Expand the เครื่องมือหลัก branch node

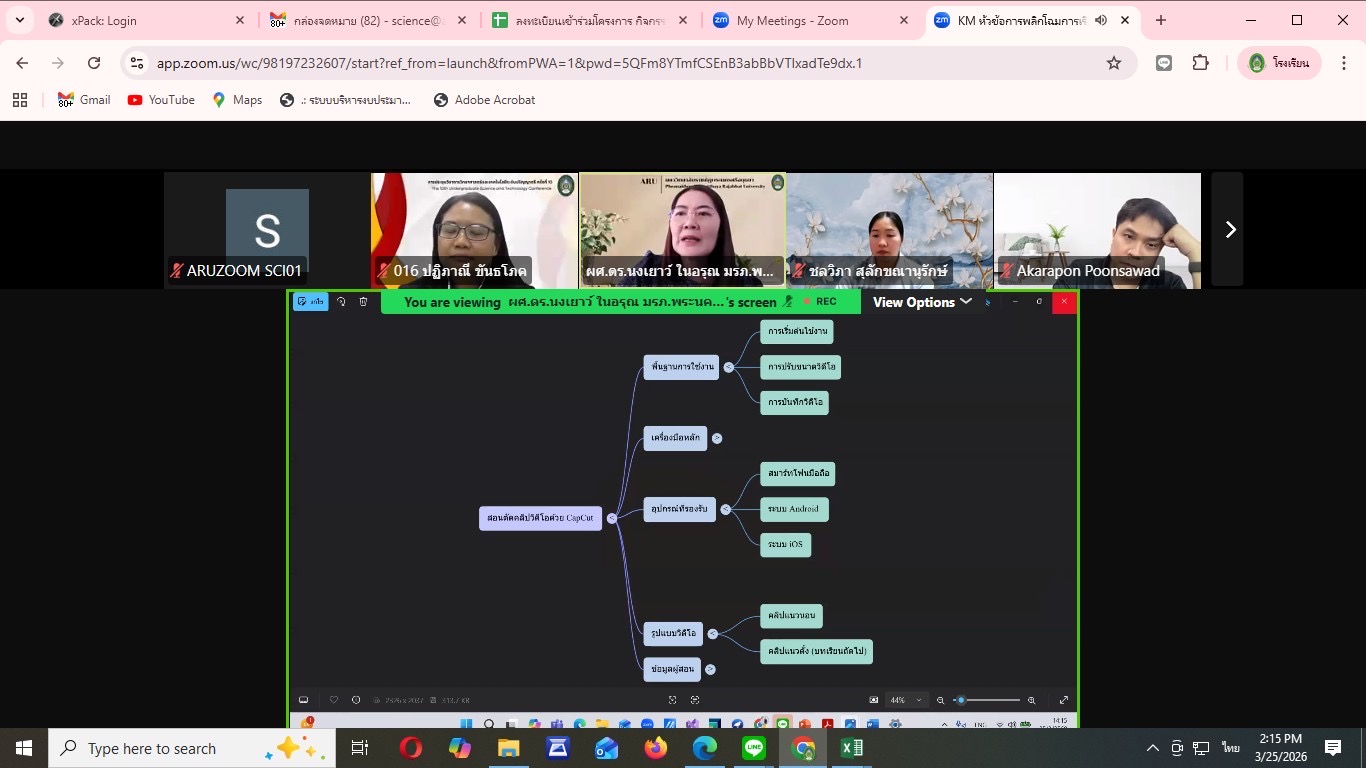point(717,438)
